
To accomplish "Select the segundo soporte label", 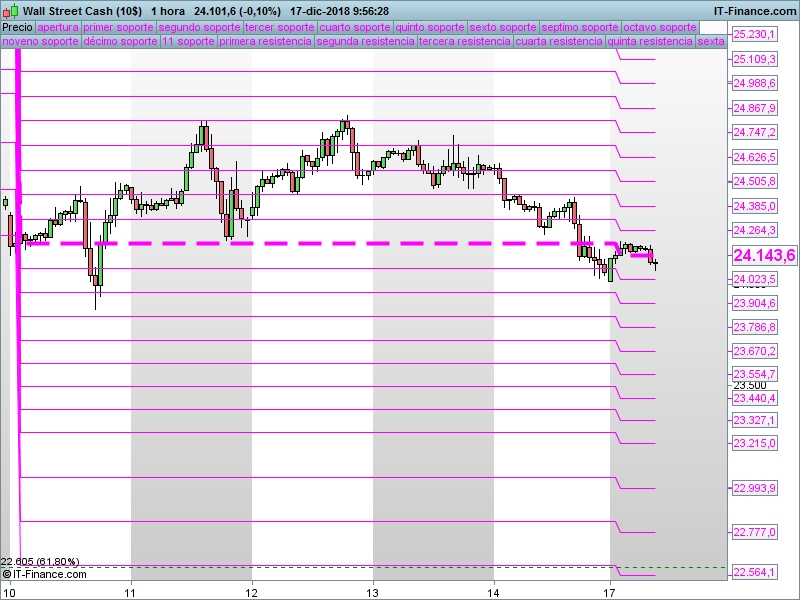I will point(199,28).
